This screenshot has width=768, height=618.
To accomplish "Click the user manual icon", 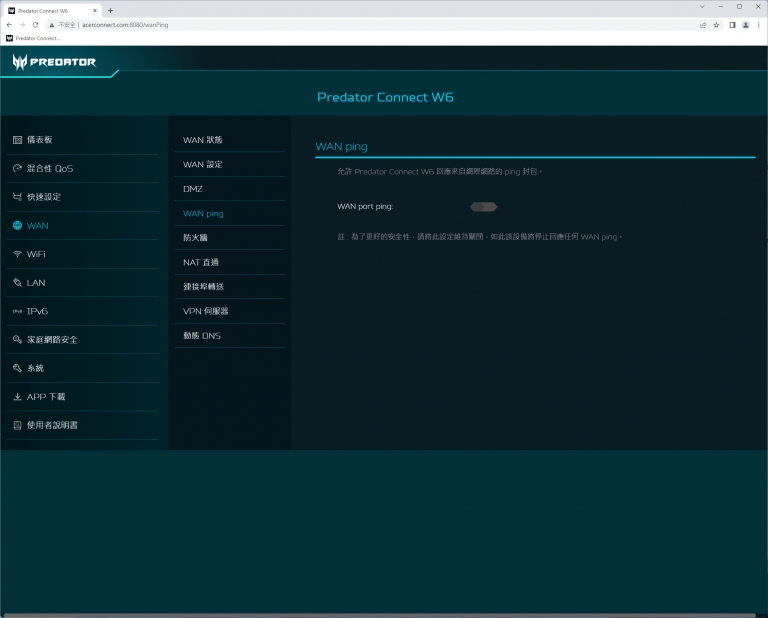I will pos(17,425).
